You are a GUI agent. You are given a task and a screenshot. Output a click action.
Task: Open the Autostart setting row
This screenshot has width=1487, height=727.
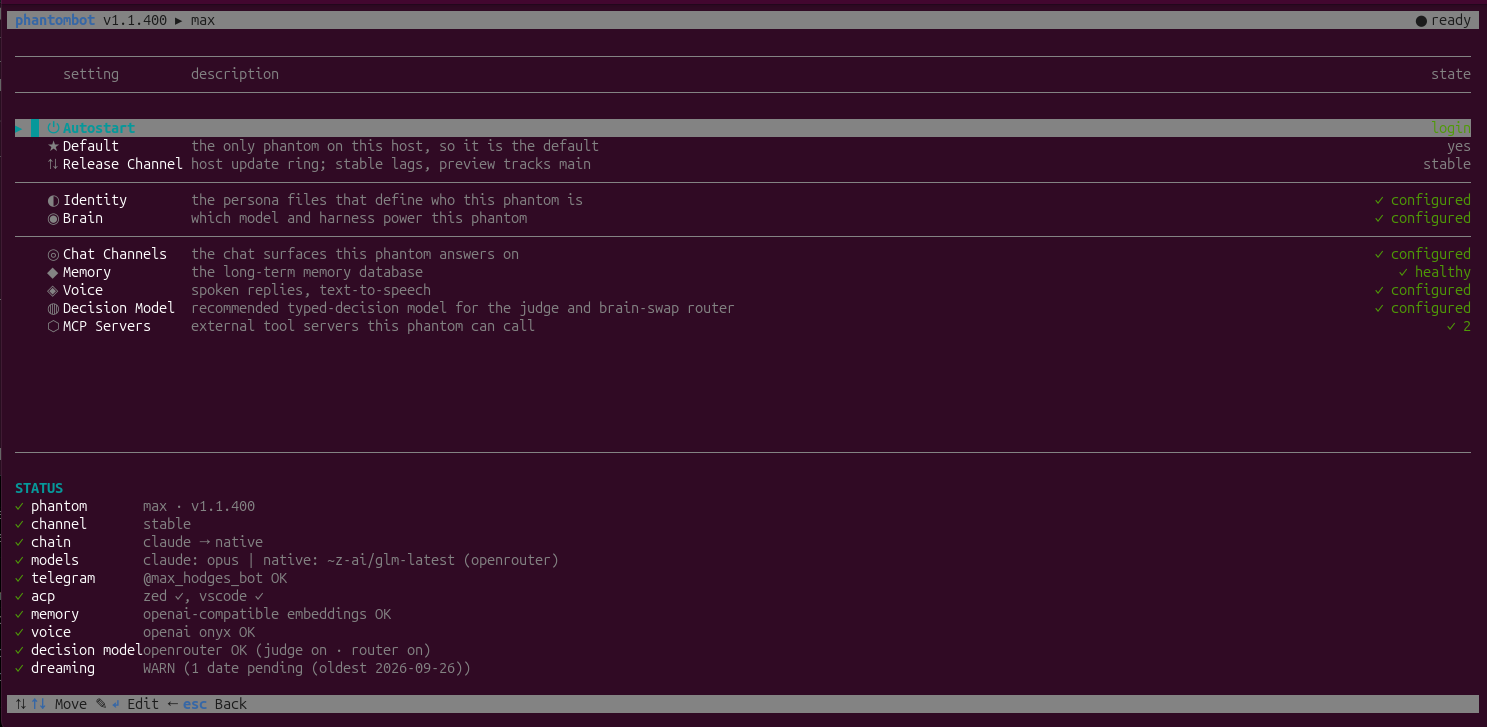click(x=743, y=128)
